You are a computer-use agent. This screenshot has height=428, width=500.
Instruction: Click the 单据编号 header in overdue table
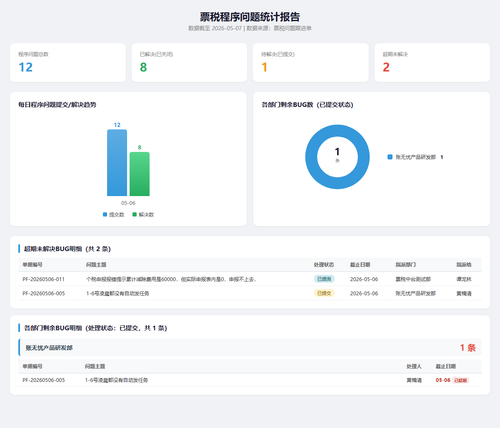tap(32, 265)
